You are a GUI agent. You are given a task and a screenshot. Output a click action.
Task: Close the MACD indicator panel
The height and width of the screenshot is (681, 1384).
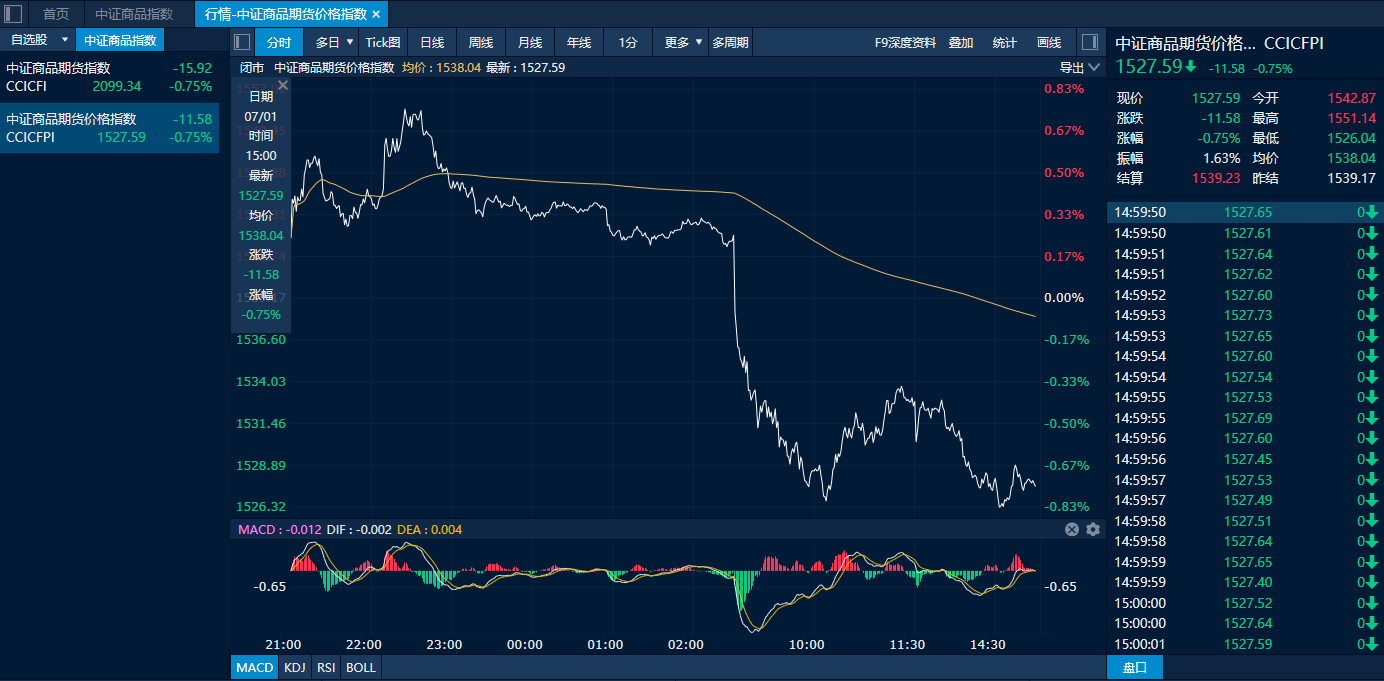tap(1072, 529)
